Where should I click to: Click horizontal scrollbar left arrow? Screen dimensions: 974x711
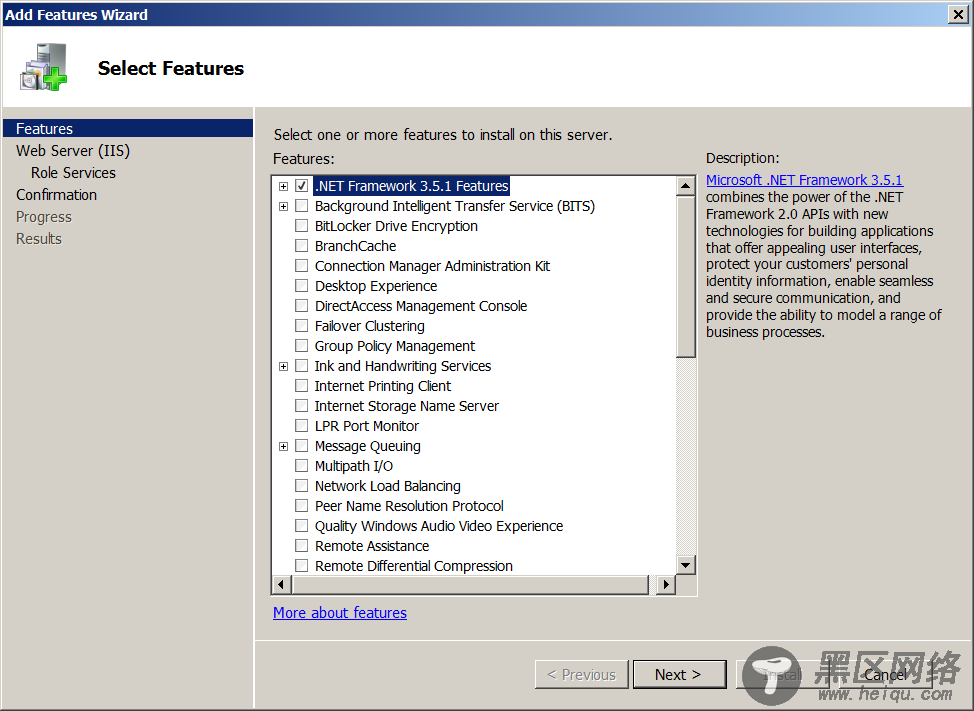[x=281, y=584]
